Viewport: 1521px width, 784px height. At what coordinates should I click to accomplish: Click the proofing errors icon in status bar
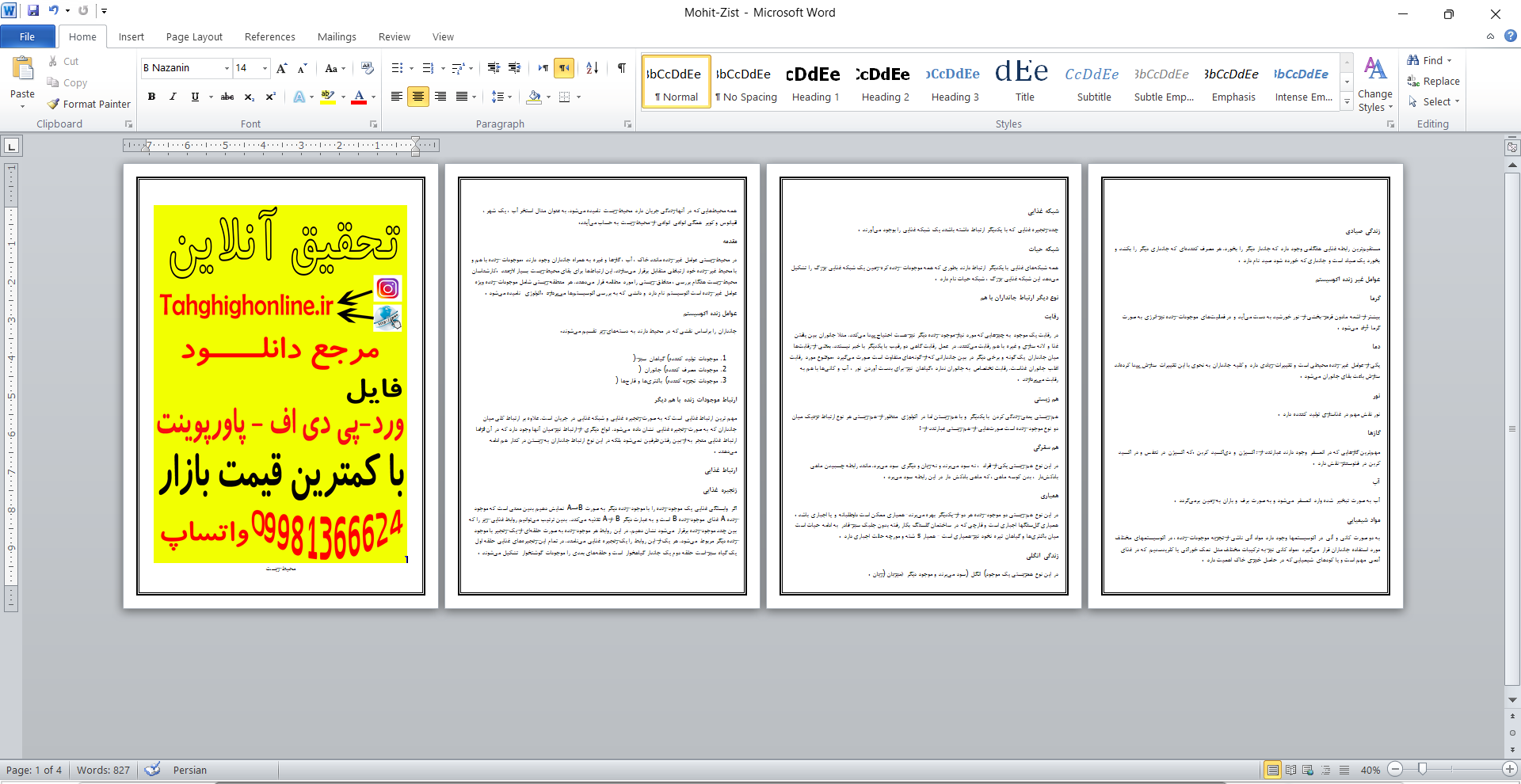coord(153,770)
